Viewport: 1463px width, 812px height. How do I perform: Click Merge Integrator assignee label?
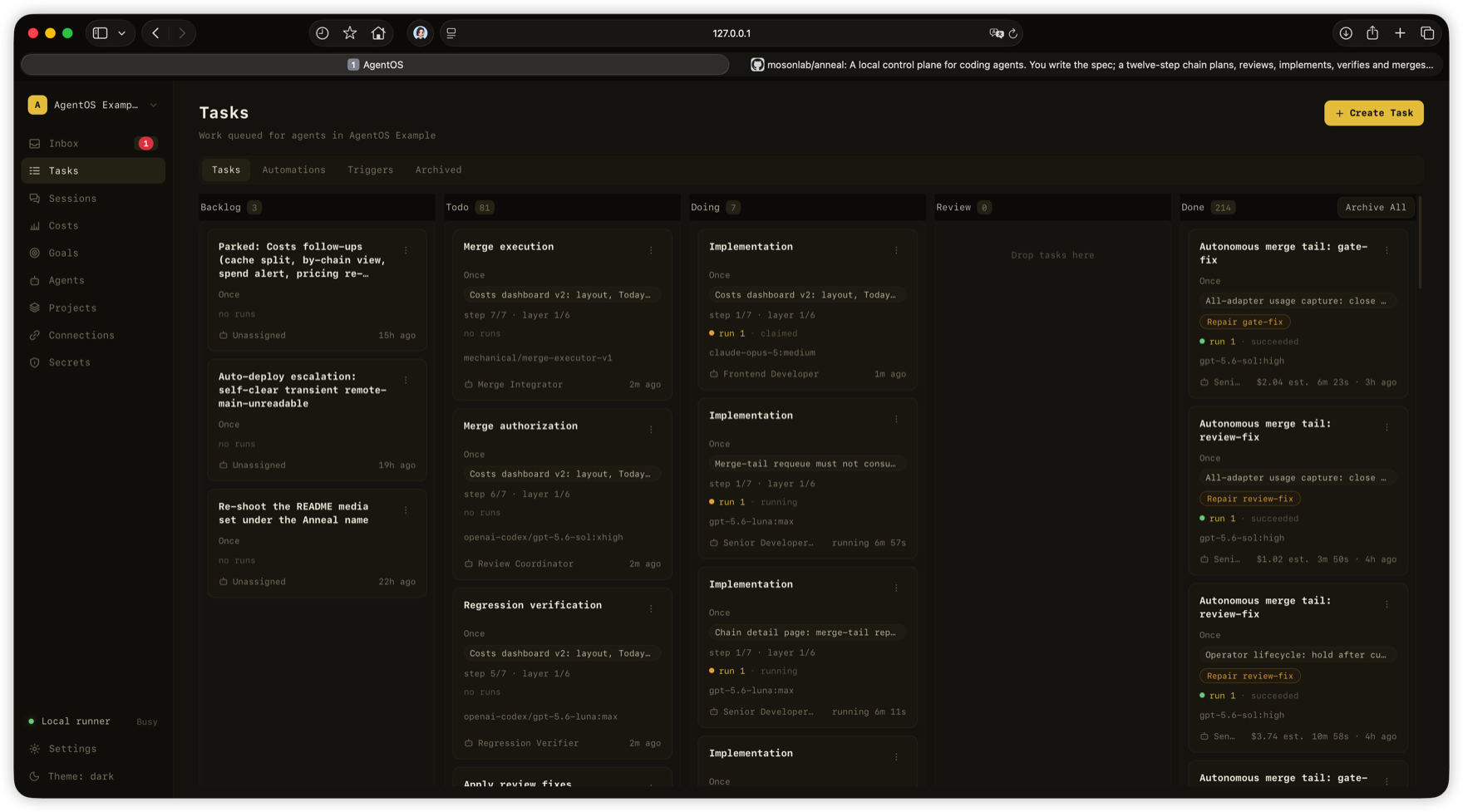520,385
